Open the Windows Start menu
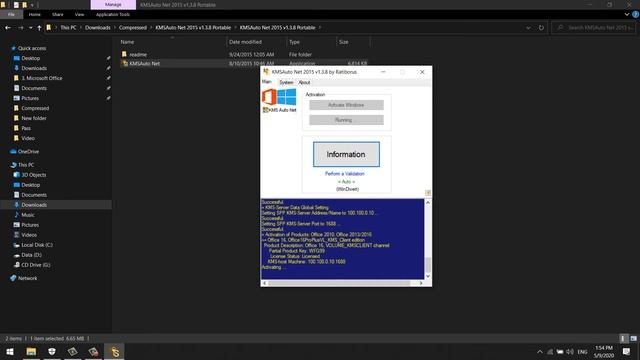This screenshot has height=360, width=640. (x=10, y=351)
